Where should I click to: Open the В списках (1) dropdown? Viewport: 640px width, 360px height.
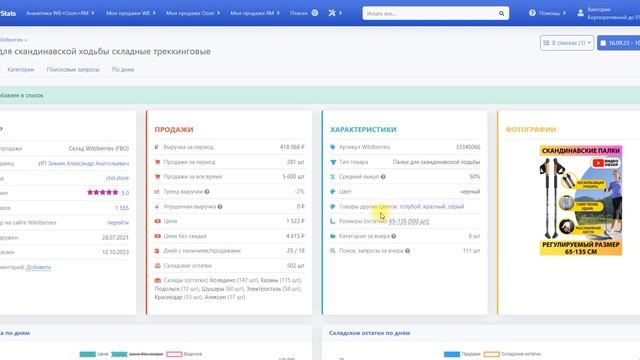(567, 43)
